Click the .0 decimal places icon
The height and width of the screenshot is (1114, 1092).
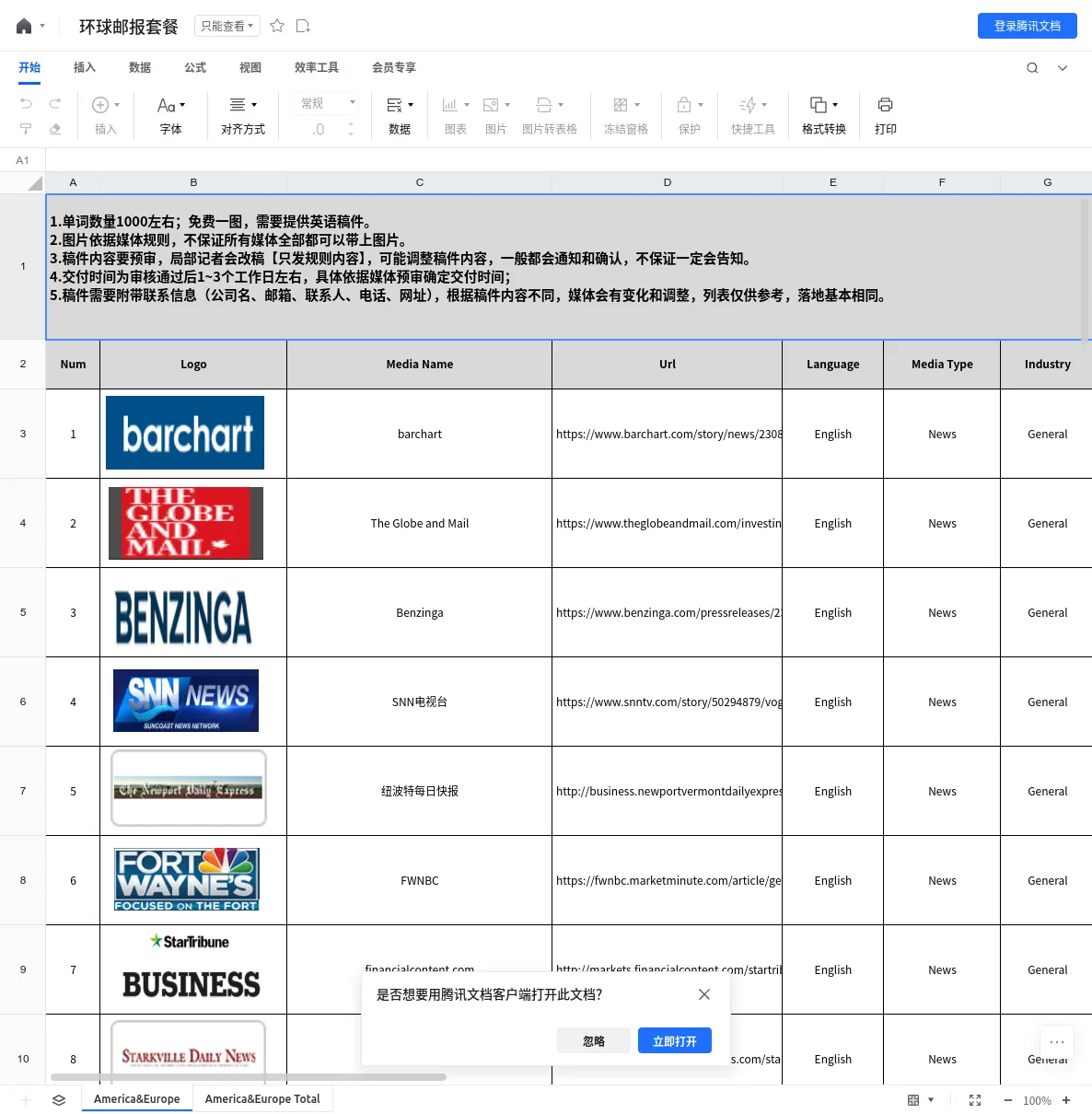click(x=318, y=130)
